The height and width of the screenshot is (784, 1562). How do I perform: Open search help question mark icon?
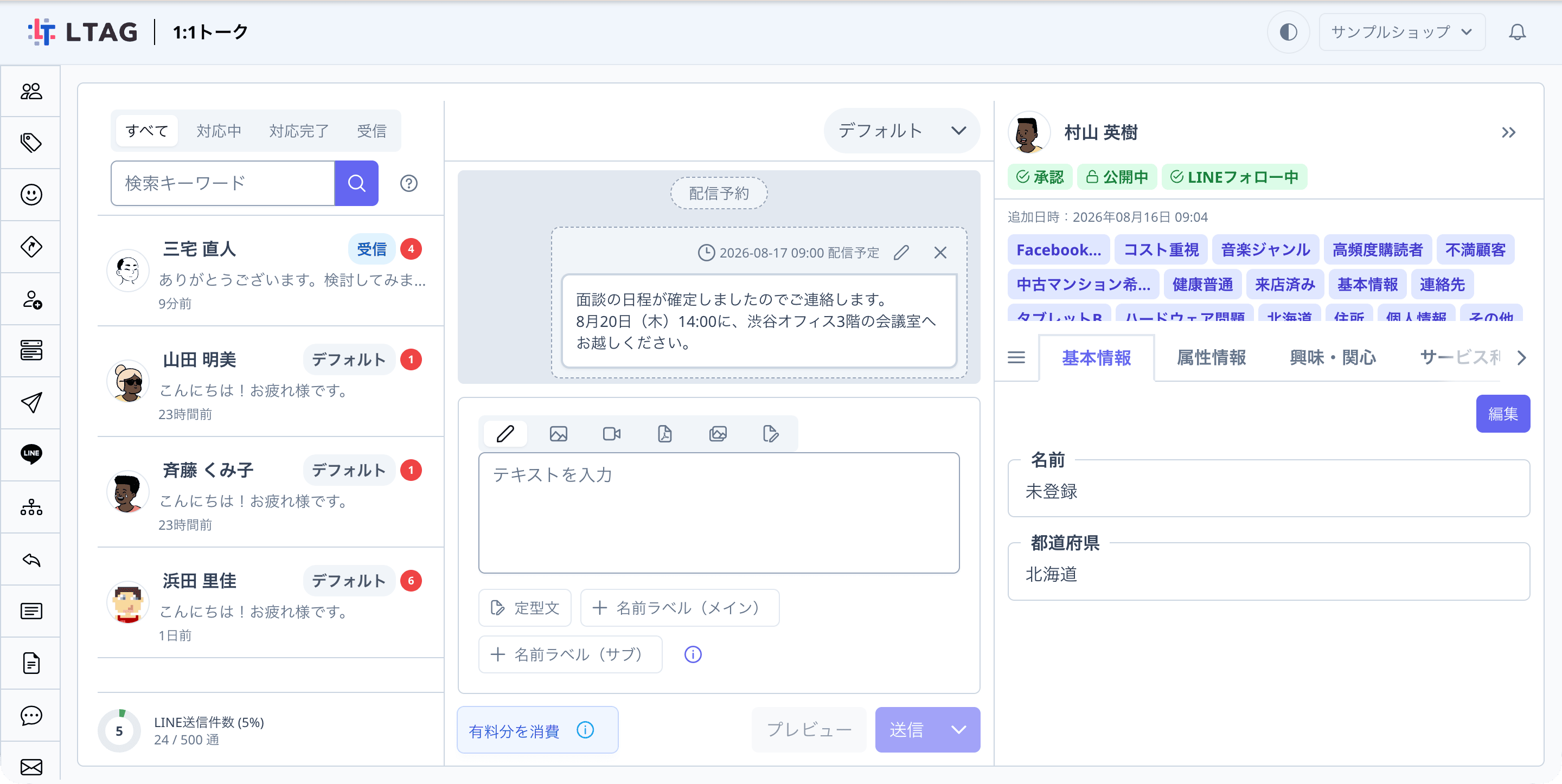[x=409, y=183]
